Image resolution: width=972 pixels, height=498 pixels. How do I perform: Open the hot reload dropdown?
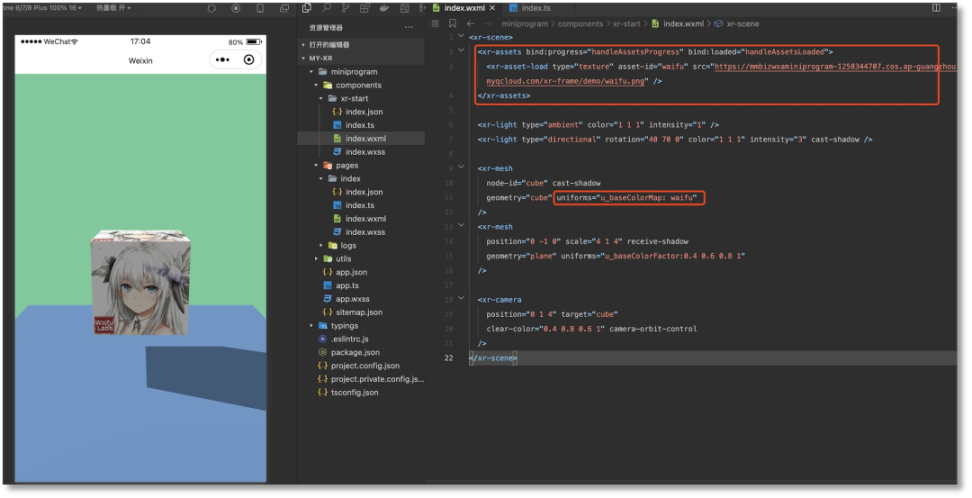[113, 8]
